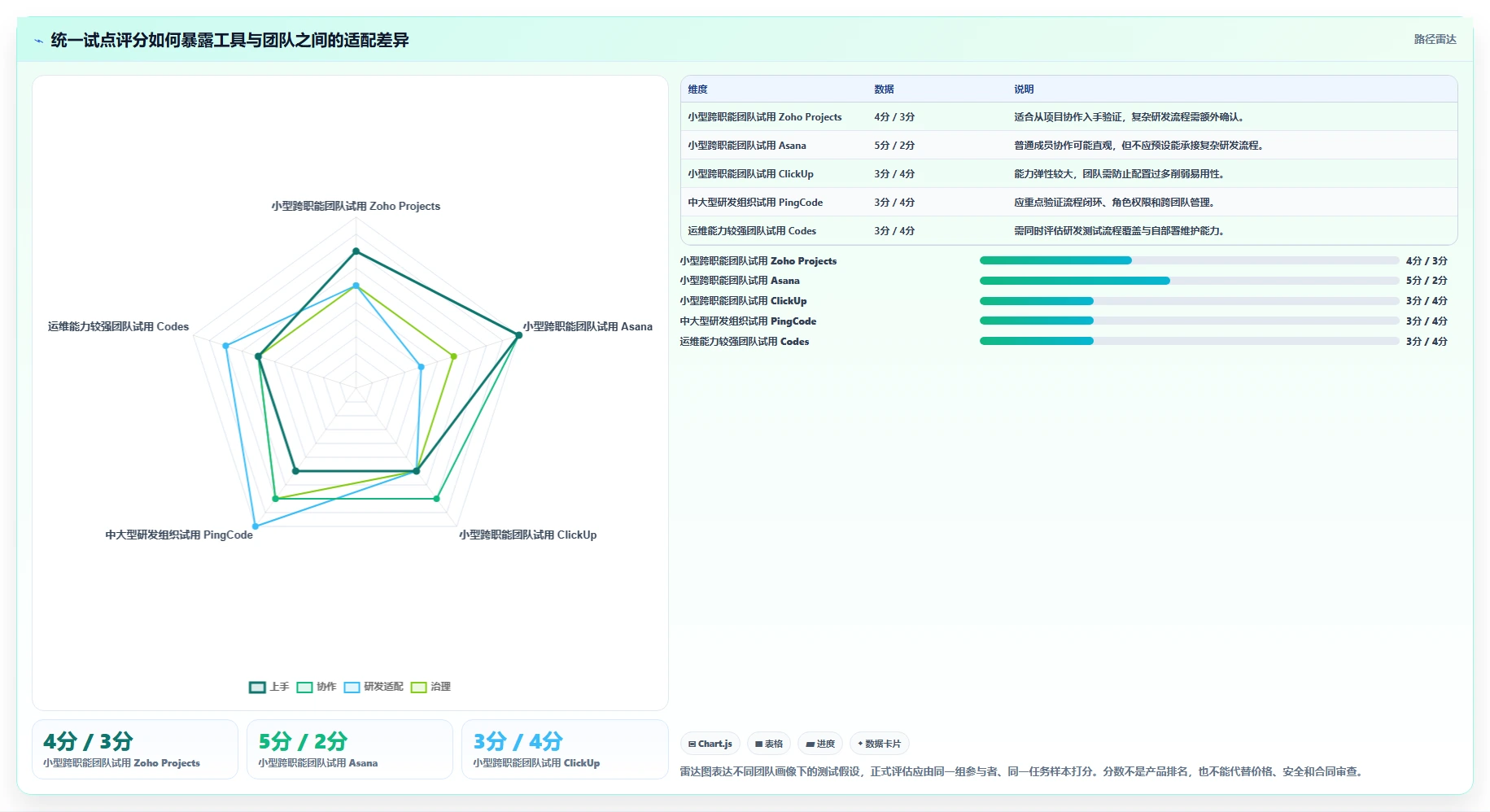Click the footnote text 雷达图表达不同团队画像

[x=1022, y=771]
